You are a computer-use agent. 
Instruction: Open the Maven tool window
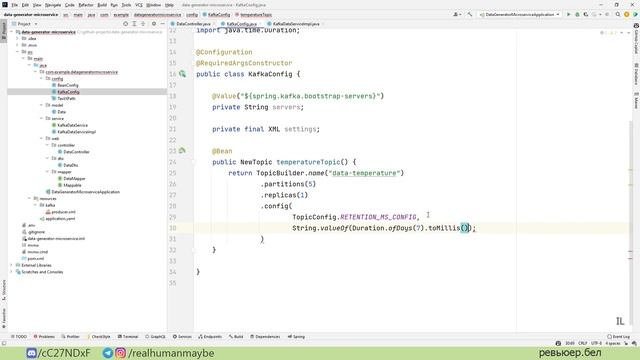point(636,100)
